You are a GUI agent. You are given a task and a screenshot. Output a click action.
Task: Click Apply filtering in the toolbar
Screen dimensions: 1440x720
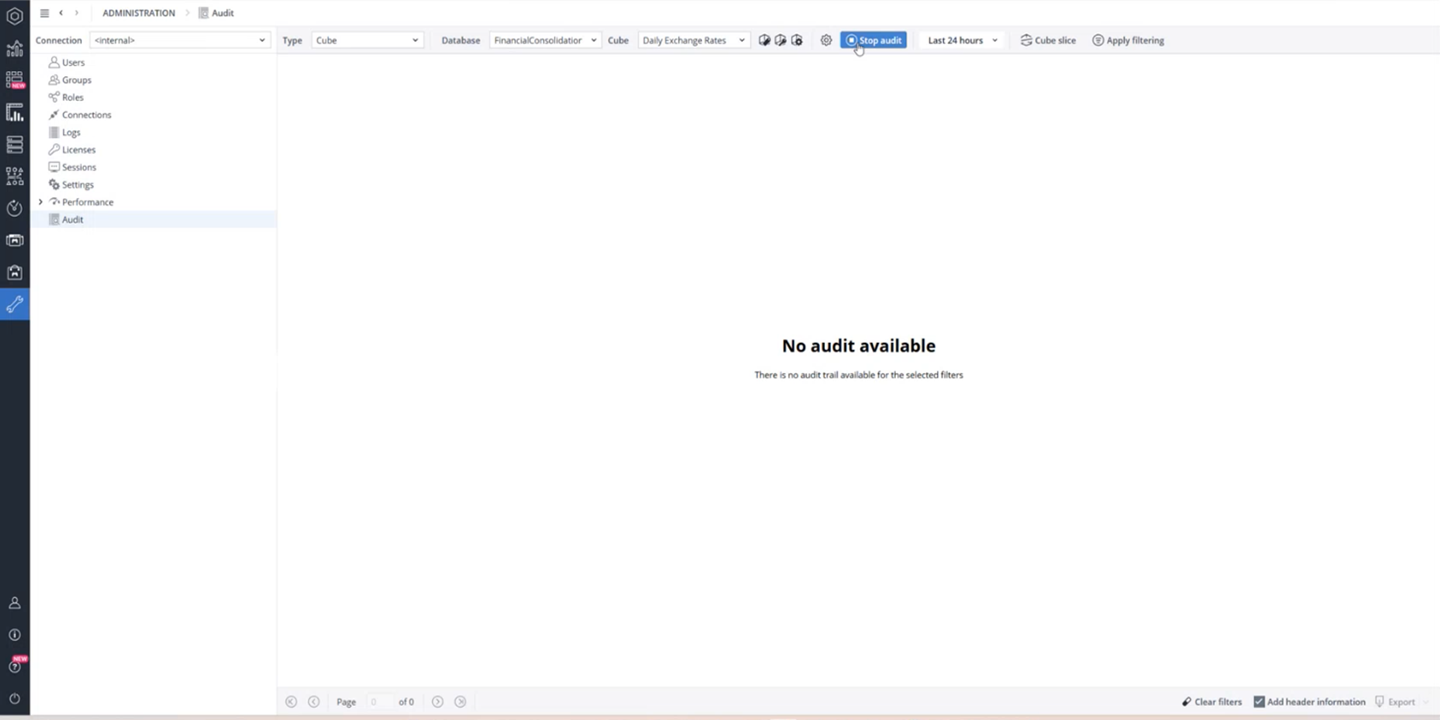tap(1128, 41)
